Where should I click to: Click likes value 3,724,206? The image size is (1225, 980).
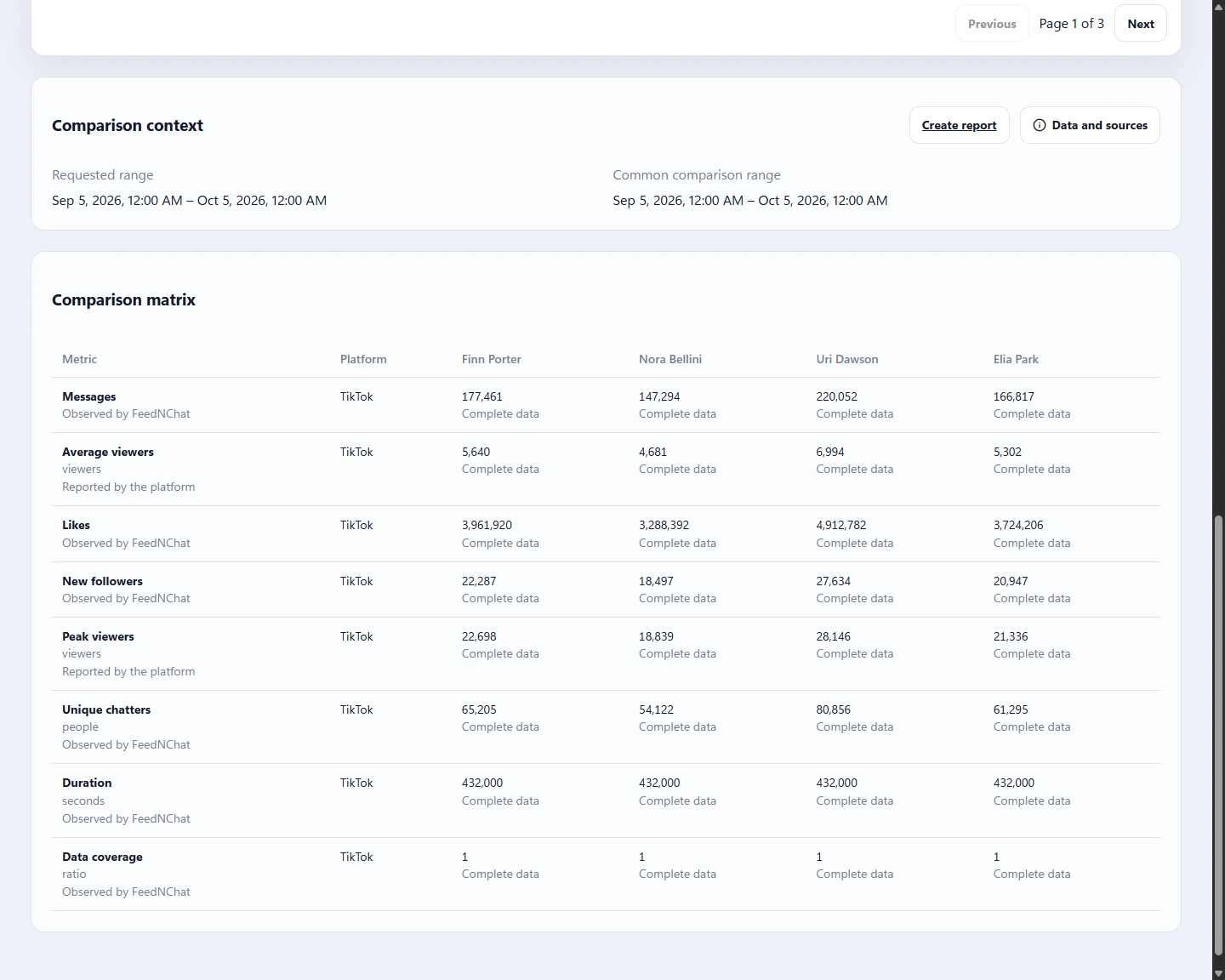tap(1018, 525)
